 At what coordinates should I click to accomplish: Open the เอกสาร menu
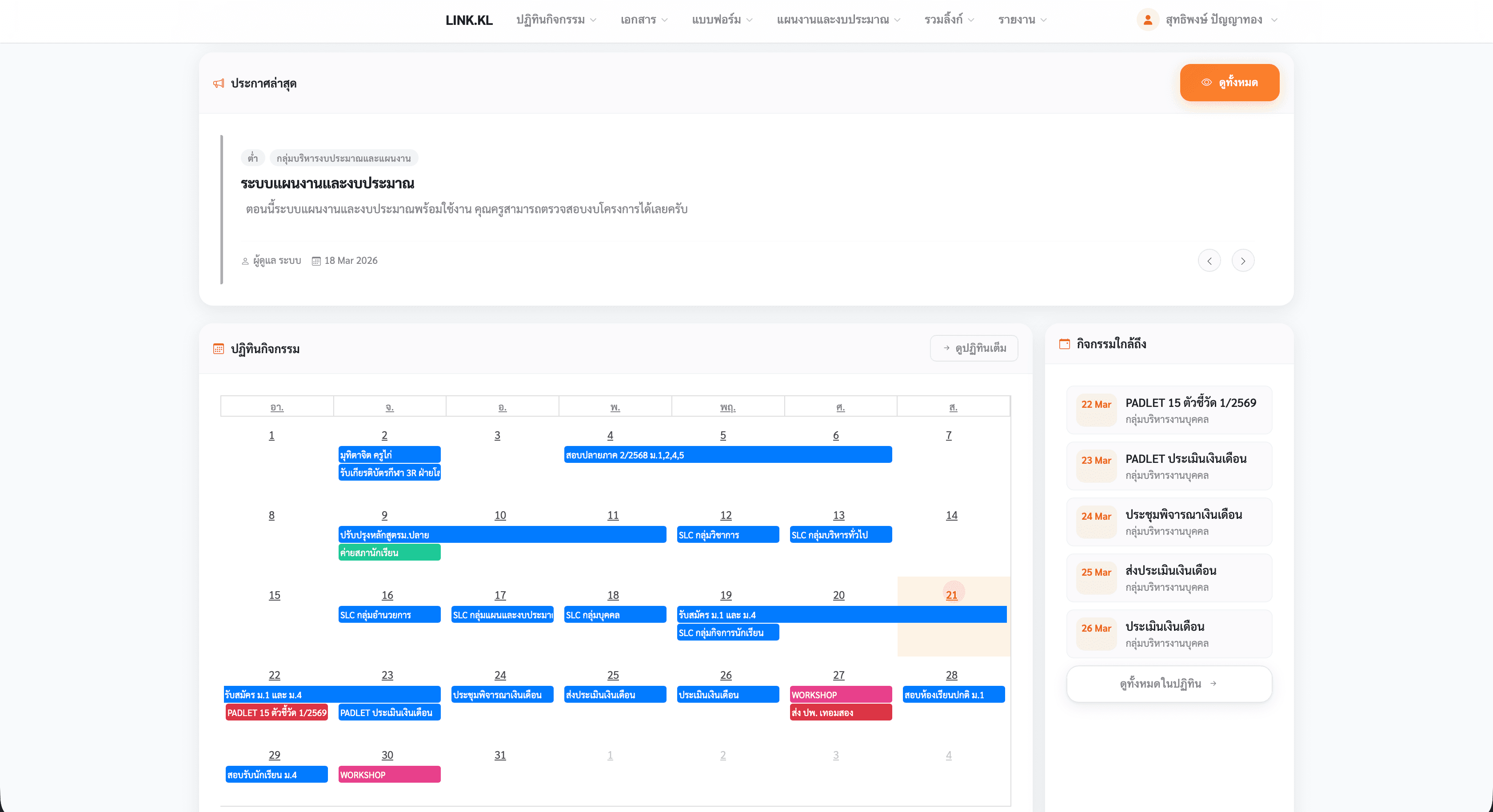tap(643, 20)
